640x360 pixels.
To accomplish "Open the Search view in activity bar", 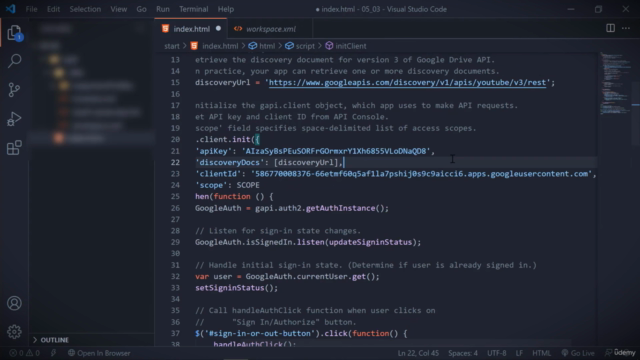I will [14, 61].
